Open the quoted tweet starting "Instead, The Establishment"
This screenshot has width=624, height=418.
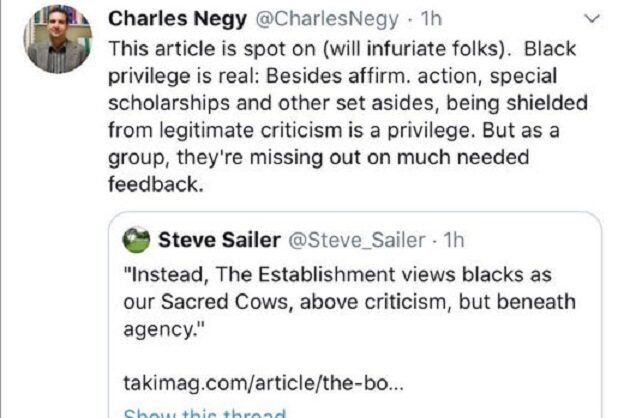[355, 314]
